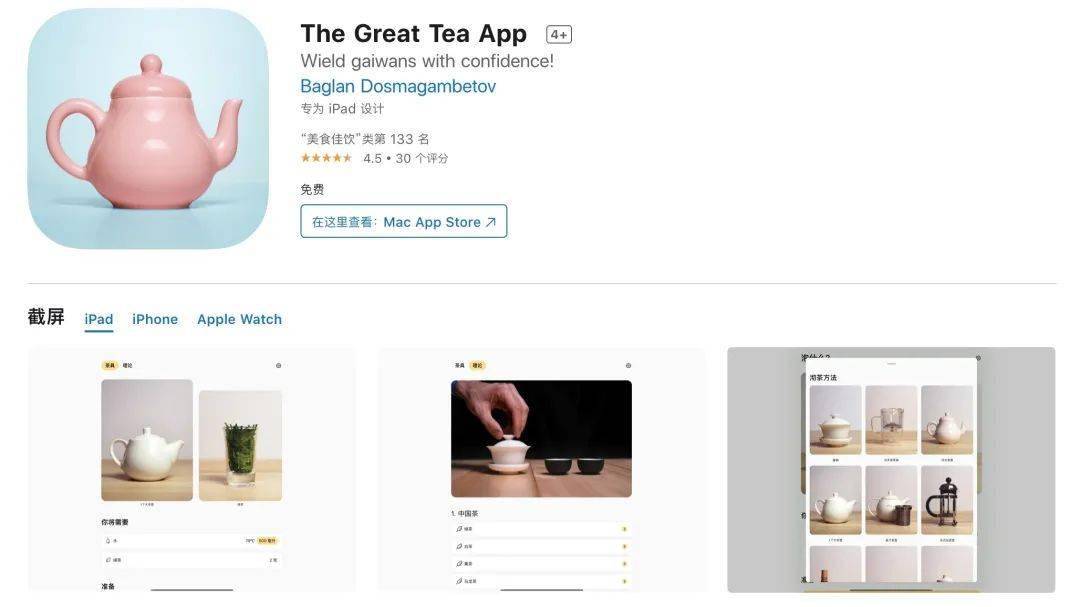The width and height of the screenshot is (1080, 607).
Task: Click the French press image in brewing grid
Action: [x=947, y=500]
